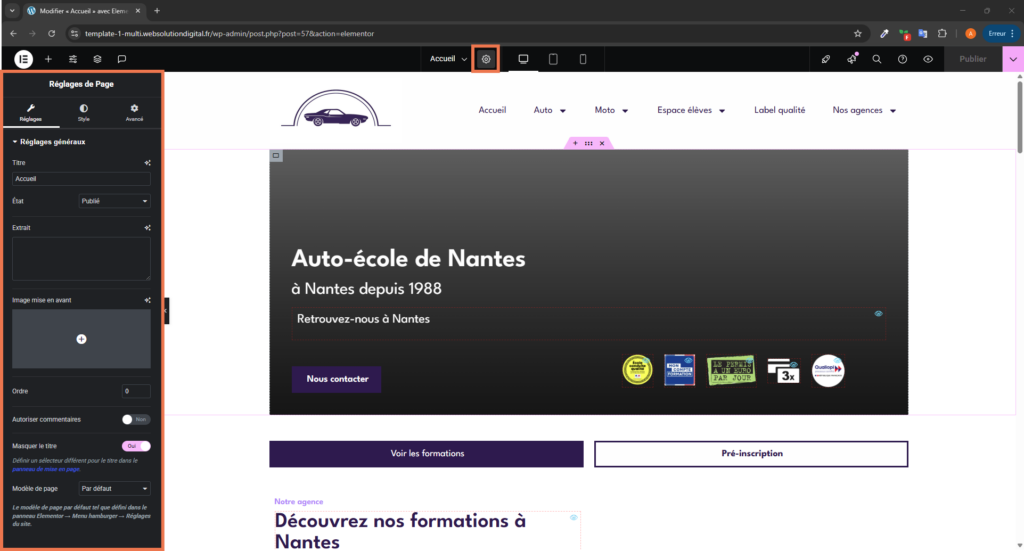The width and height of the screenshot is (1024, 551).
Task: Switch to the Style tab
Action: point(83,112)
